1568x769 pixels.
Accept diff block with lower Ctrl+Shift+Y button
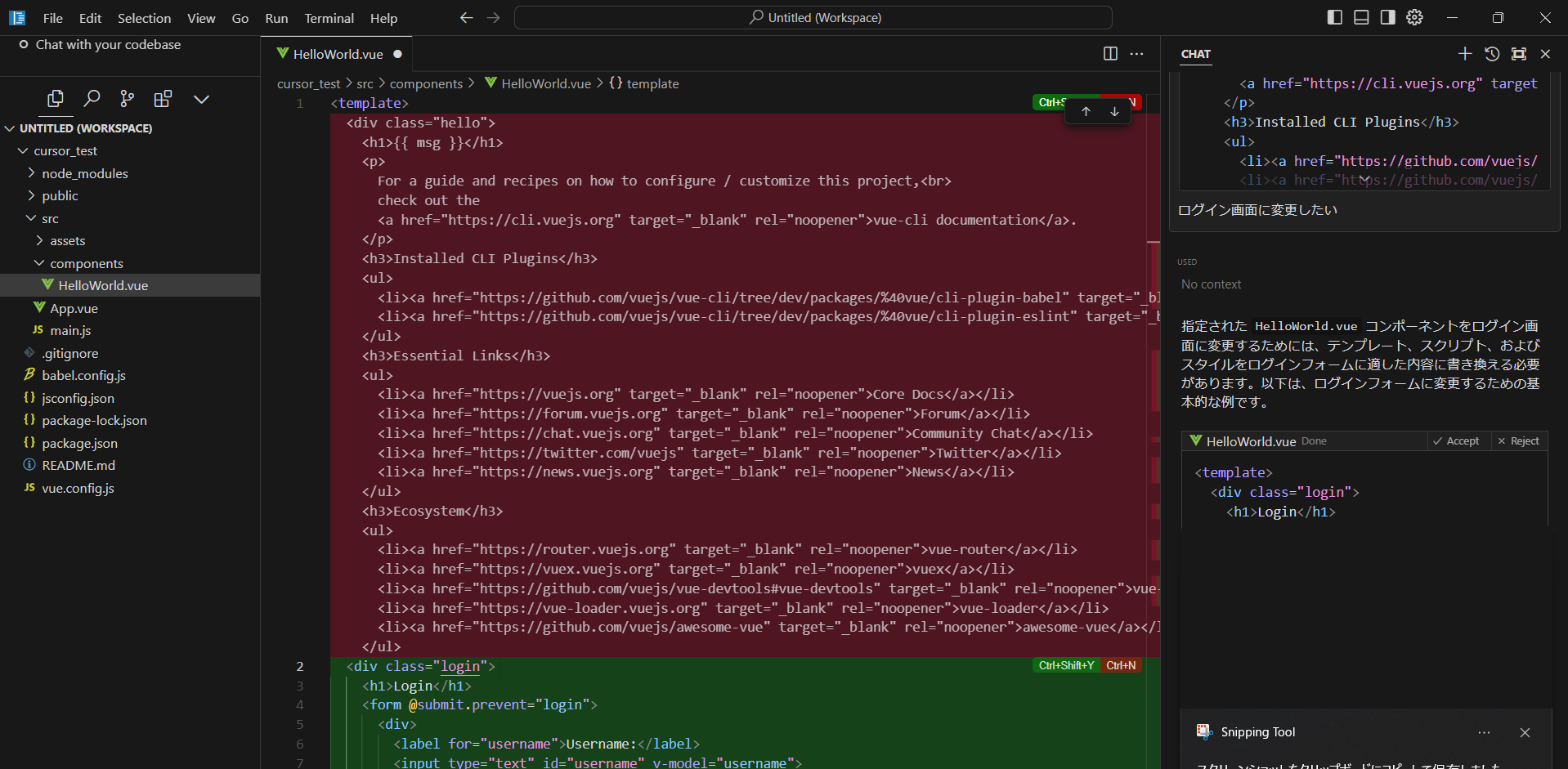(1066, 665)
